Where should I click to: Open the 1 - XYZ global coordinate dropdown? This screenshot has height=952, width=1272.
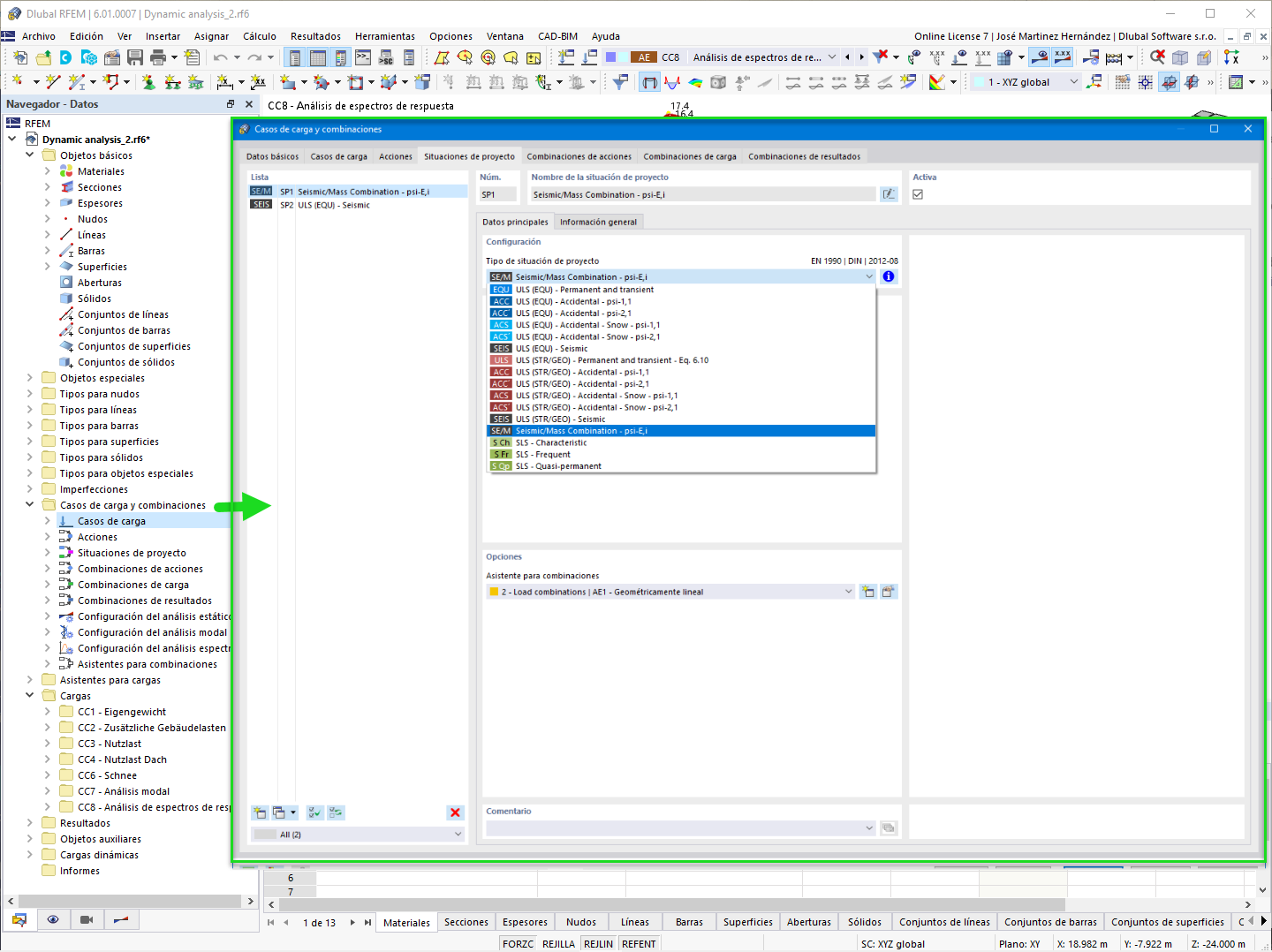point(1026,82)
